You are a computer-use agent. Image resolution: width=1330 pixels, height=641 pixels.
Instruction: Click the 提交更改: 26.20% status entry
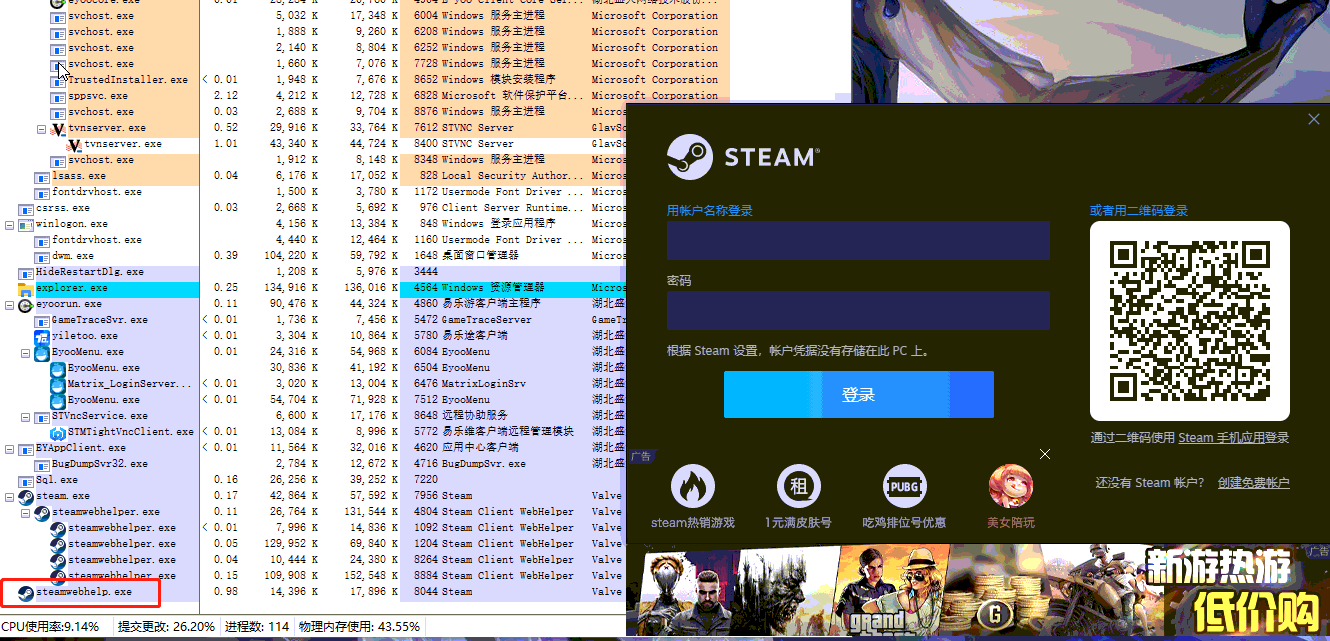(x=167, y=627)
